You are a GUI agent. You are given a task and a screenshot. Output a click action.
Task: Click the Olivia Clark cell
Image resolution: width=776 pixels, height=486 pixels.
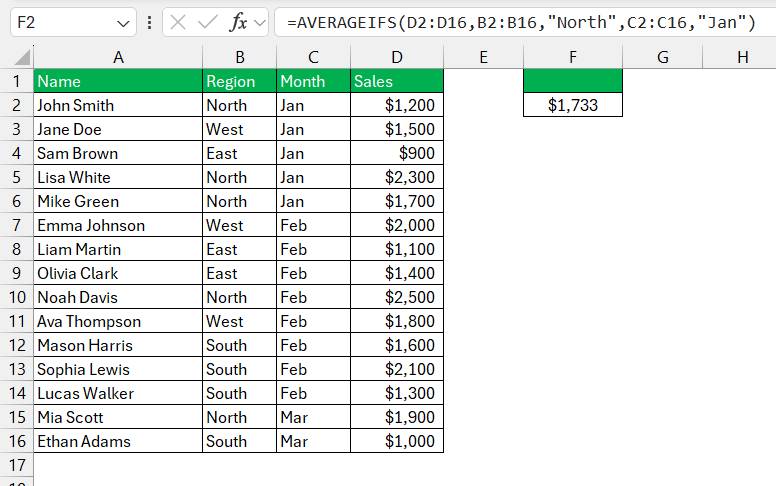click(x=118, y=273)
